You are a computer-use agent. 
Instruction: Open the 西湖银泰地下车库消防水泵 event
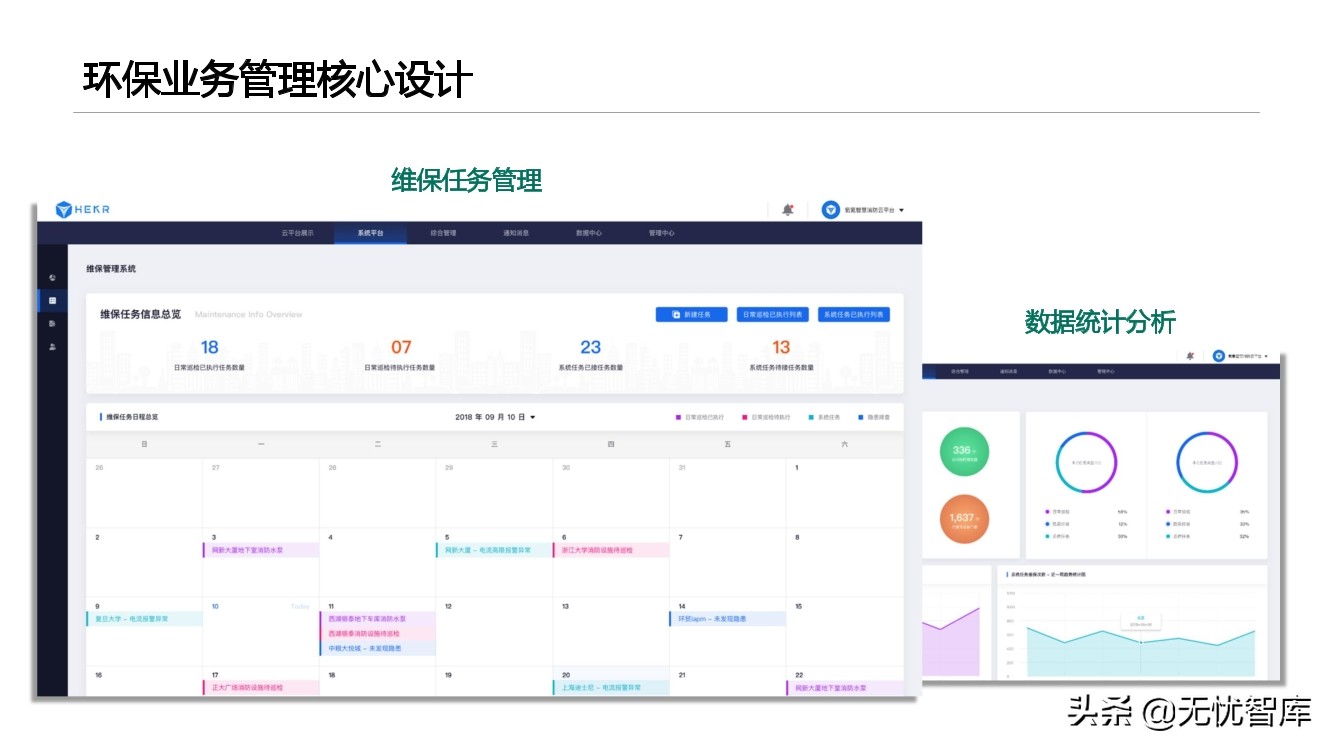[x=378, y=619]
